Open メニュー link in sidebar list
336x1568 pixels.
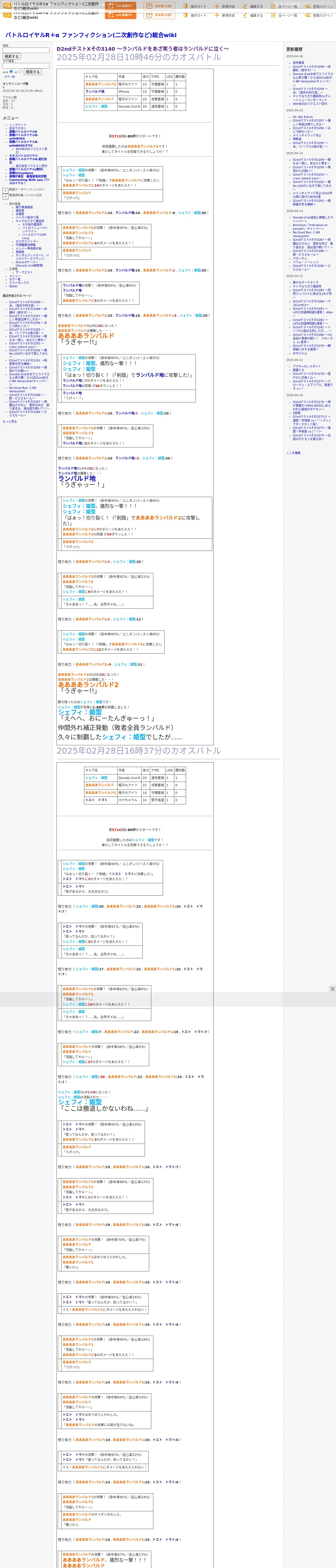coord(15,276)
